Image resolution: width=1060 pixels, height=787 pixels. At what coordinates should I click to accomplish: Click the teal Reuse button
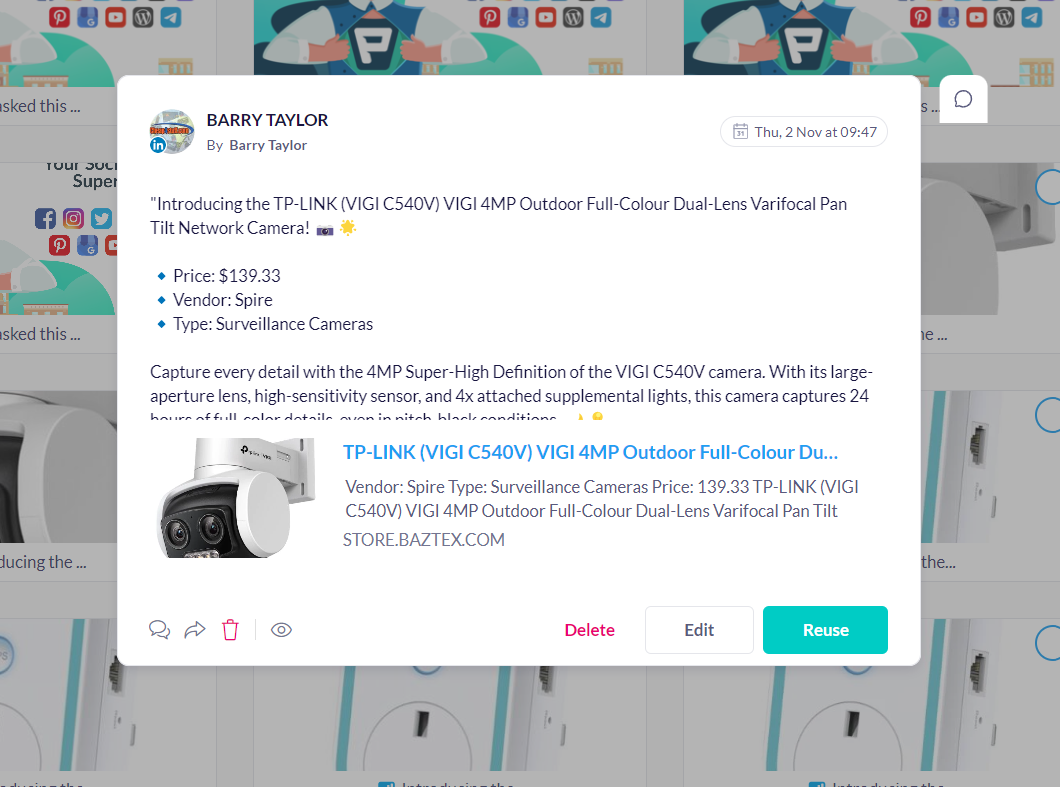point(825,630)
